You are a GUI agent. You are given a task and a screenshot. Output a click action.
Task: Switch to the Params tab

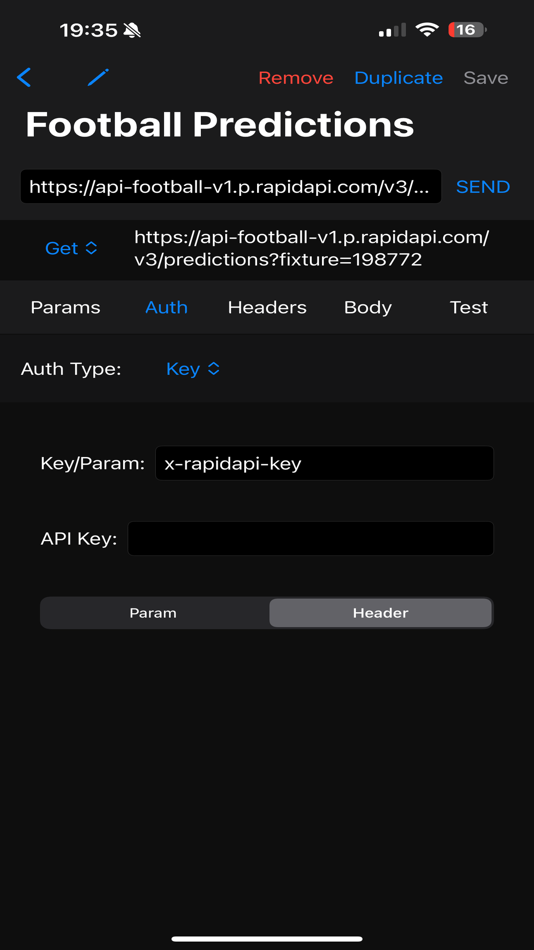65,307
